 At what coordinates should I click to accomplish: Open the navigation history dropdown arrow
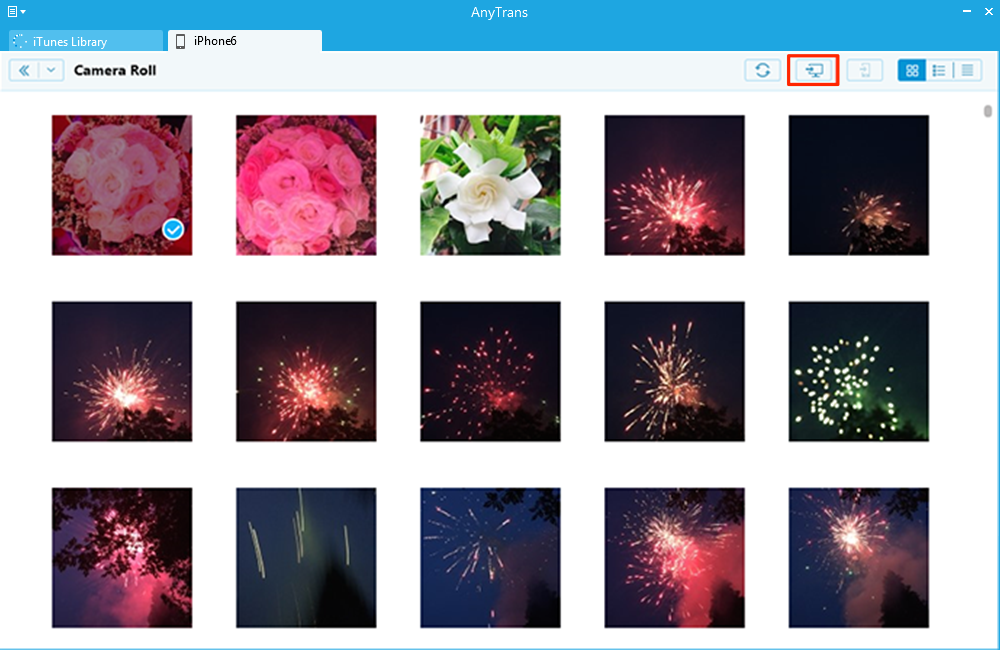coord(51,70)
